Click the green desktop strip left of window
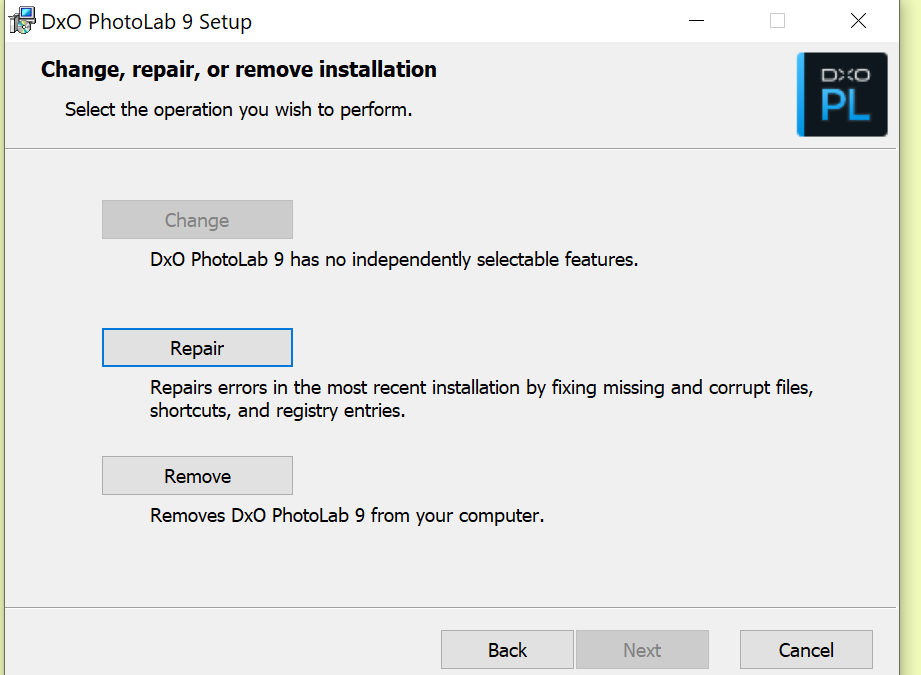The height and width of the screenshot is (675, 921). point(2,300)
